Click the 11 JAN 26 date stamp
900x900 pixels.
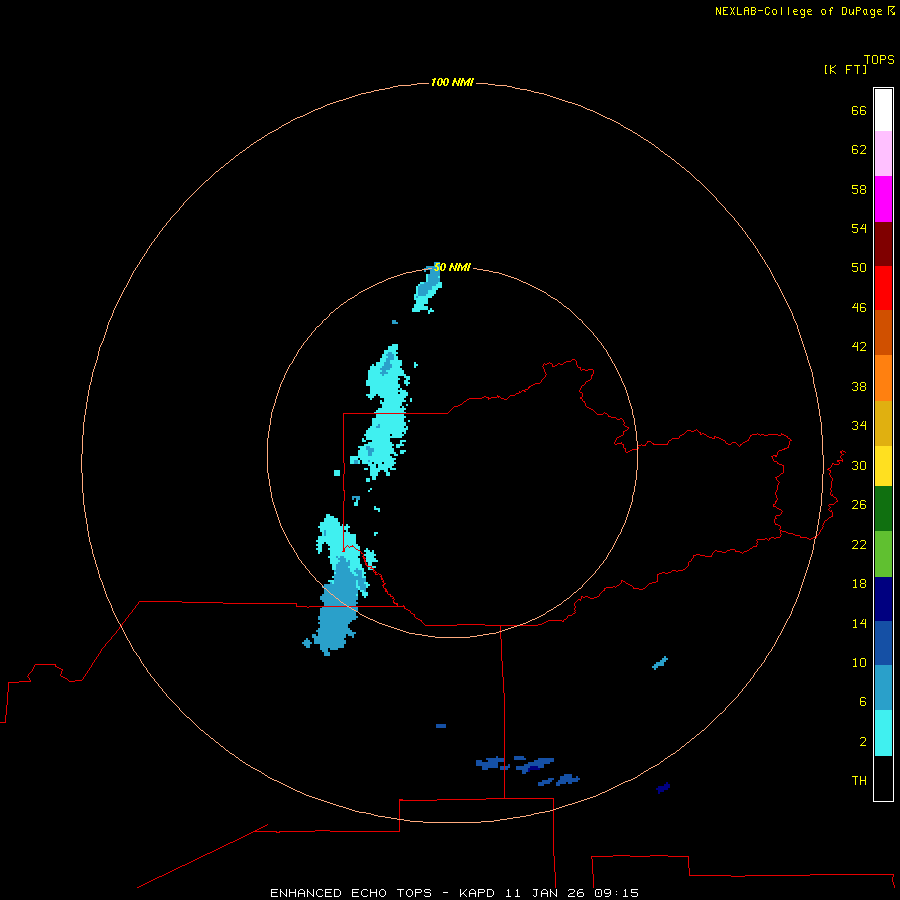click(546, 893)
